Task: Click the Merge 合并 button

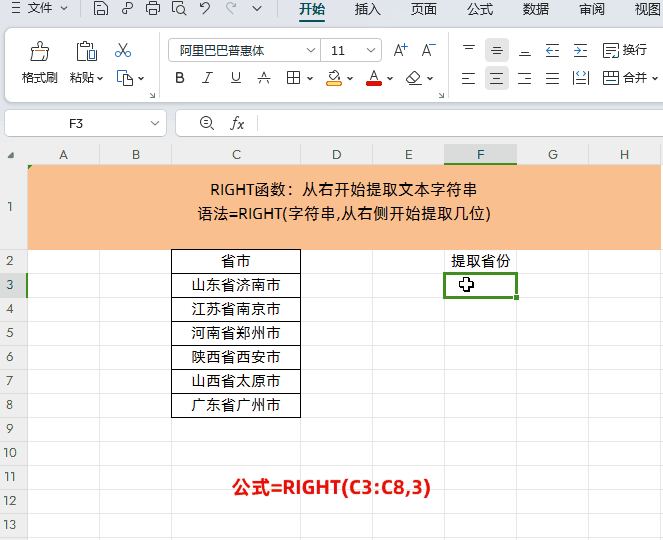Action: tap(625, 78)
